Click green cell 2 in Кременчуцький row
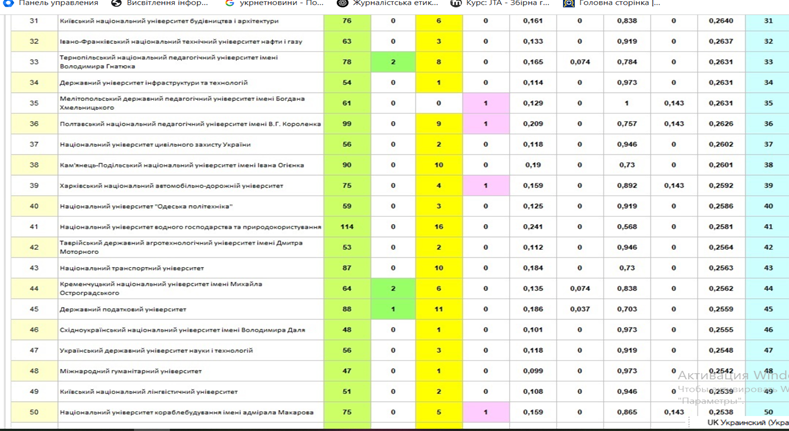The width and height of the screenshot is (789, 431). [393, 289]
